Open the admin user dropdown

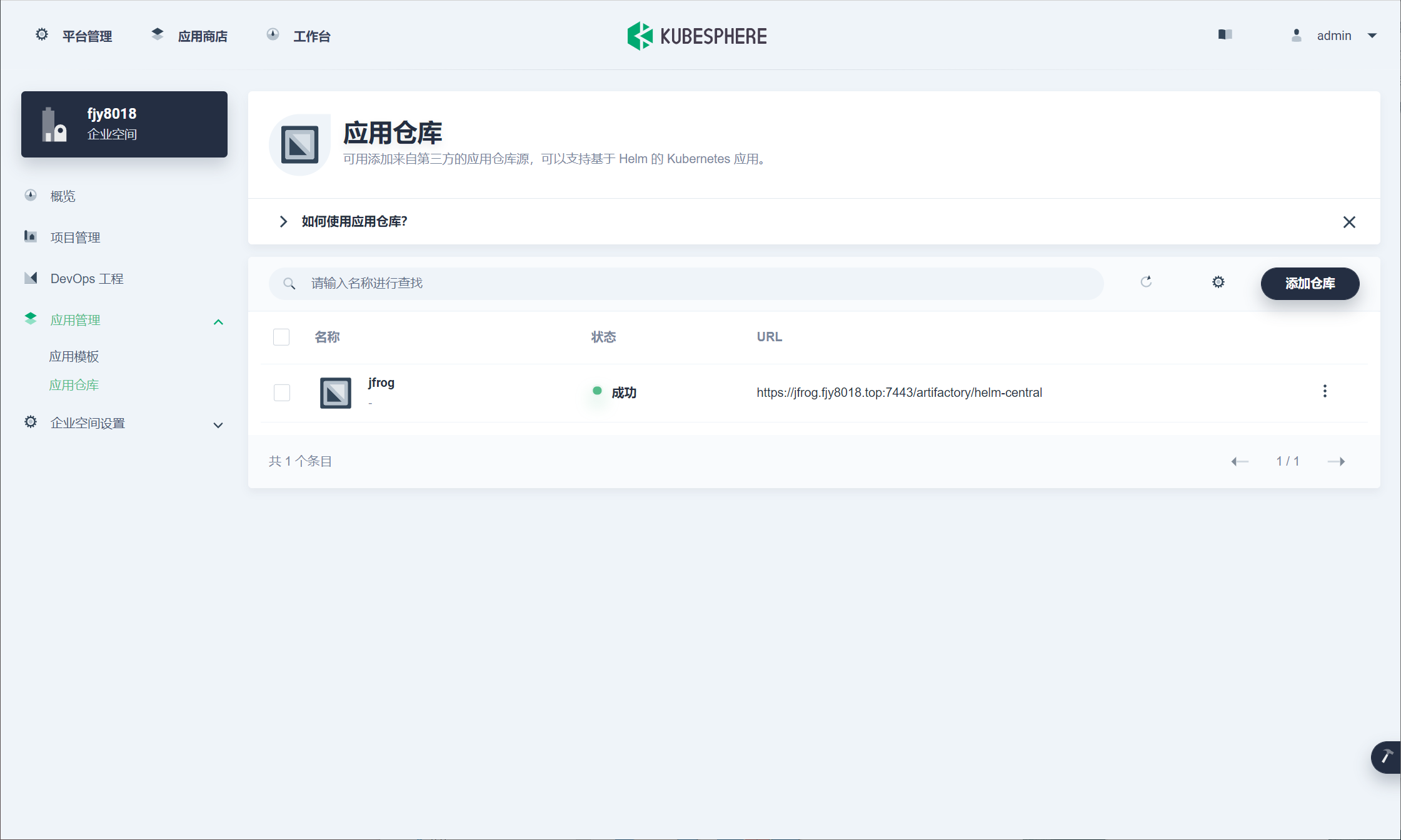coord(1333,36)
